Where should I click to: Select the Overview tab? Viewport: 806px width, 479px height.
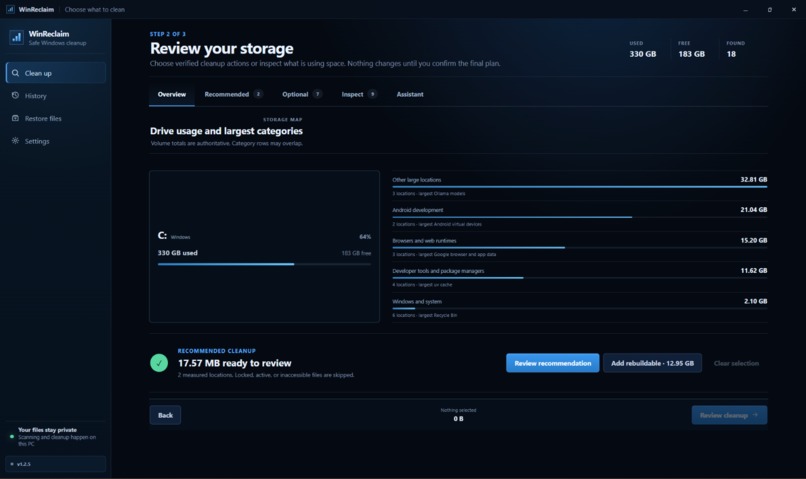click(x=172, y=95)
